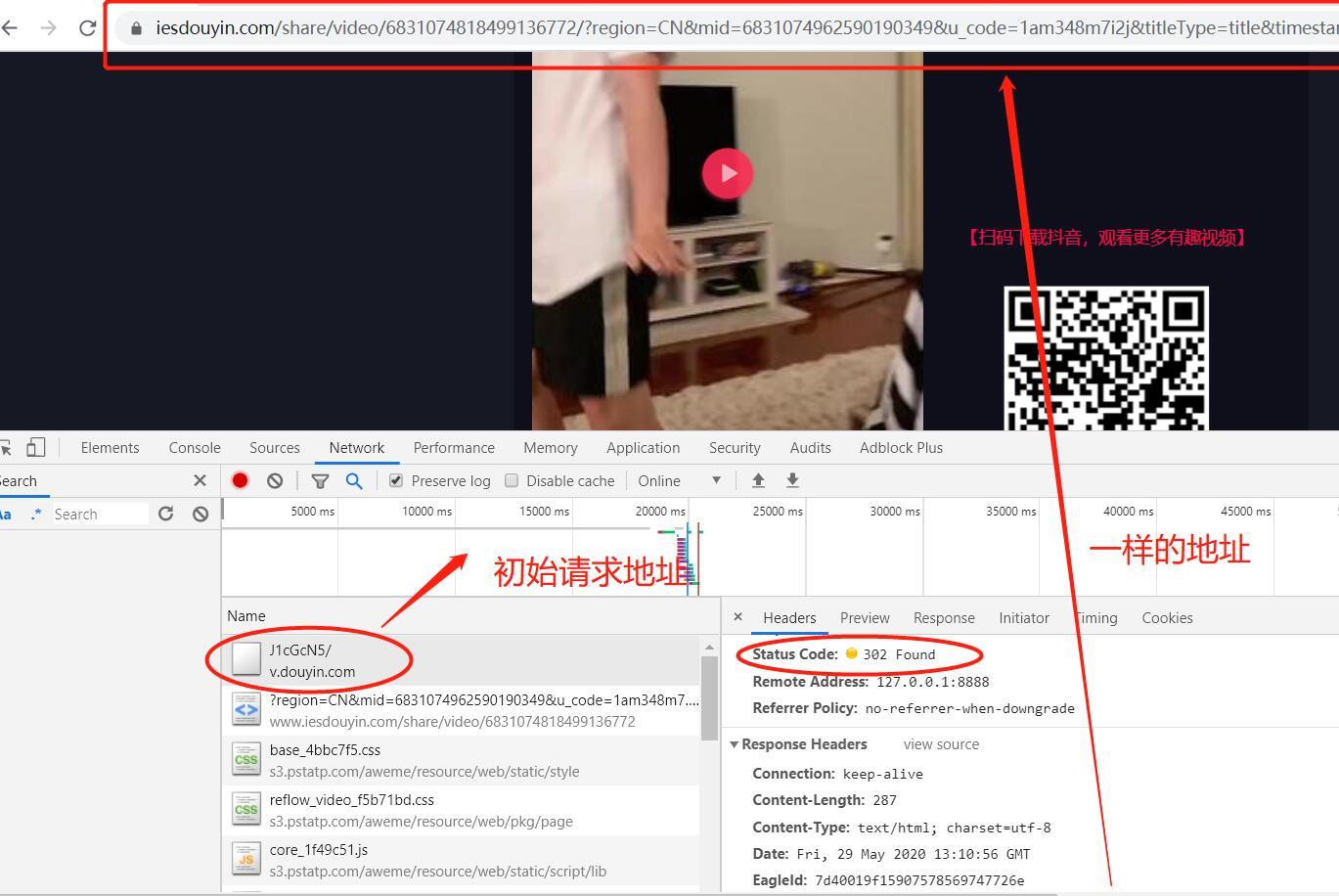Uncheck the Preserve log checkbox
Screen dimensions: 1339x896
pyautogui.click(x=396, y=480)
